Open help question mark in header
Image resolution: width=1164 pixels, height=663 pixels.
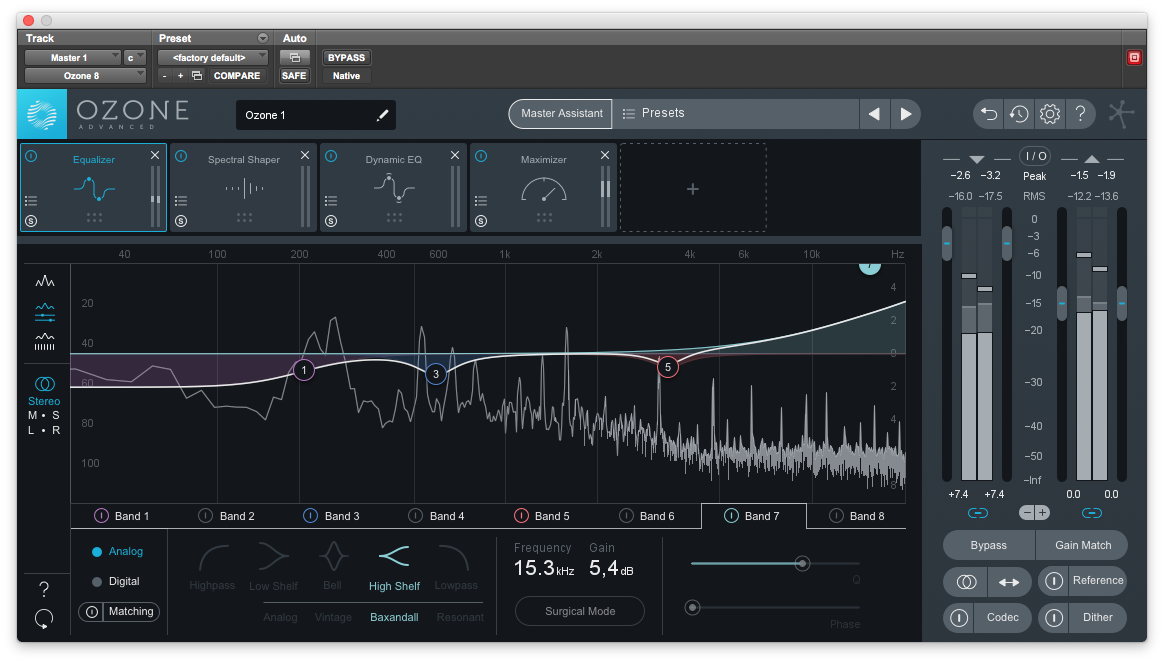pos(1080,114)
